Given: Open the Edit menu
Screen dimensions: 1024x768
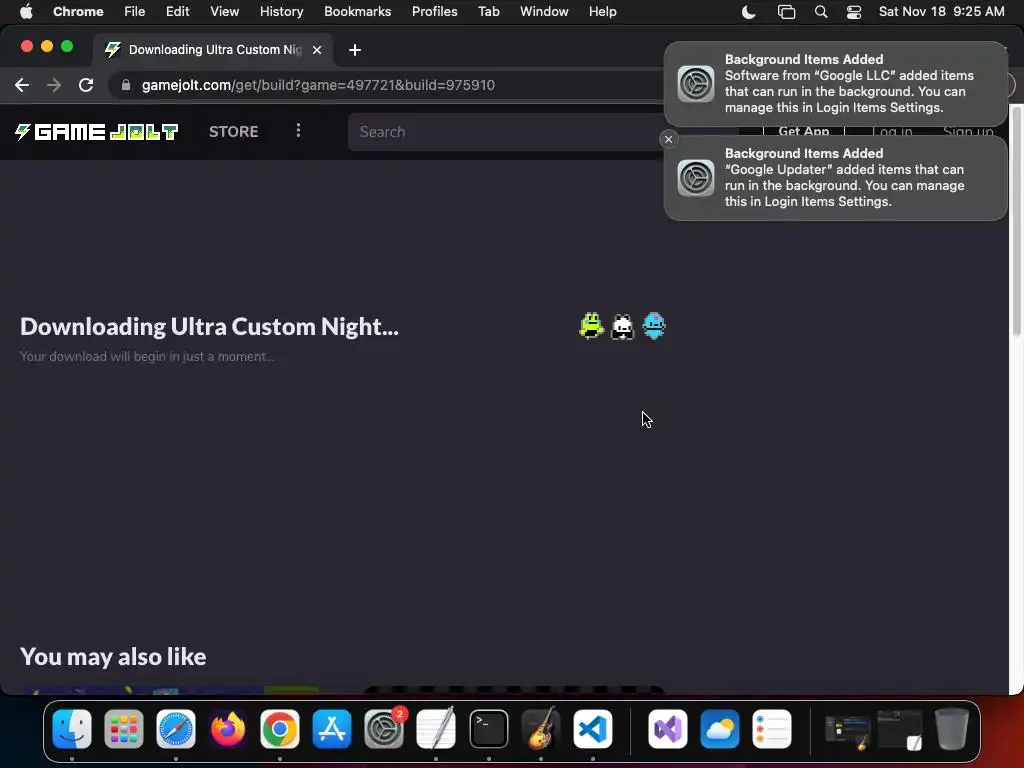Looking at the screenshot, I should coord(177,12).
